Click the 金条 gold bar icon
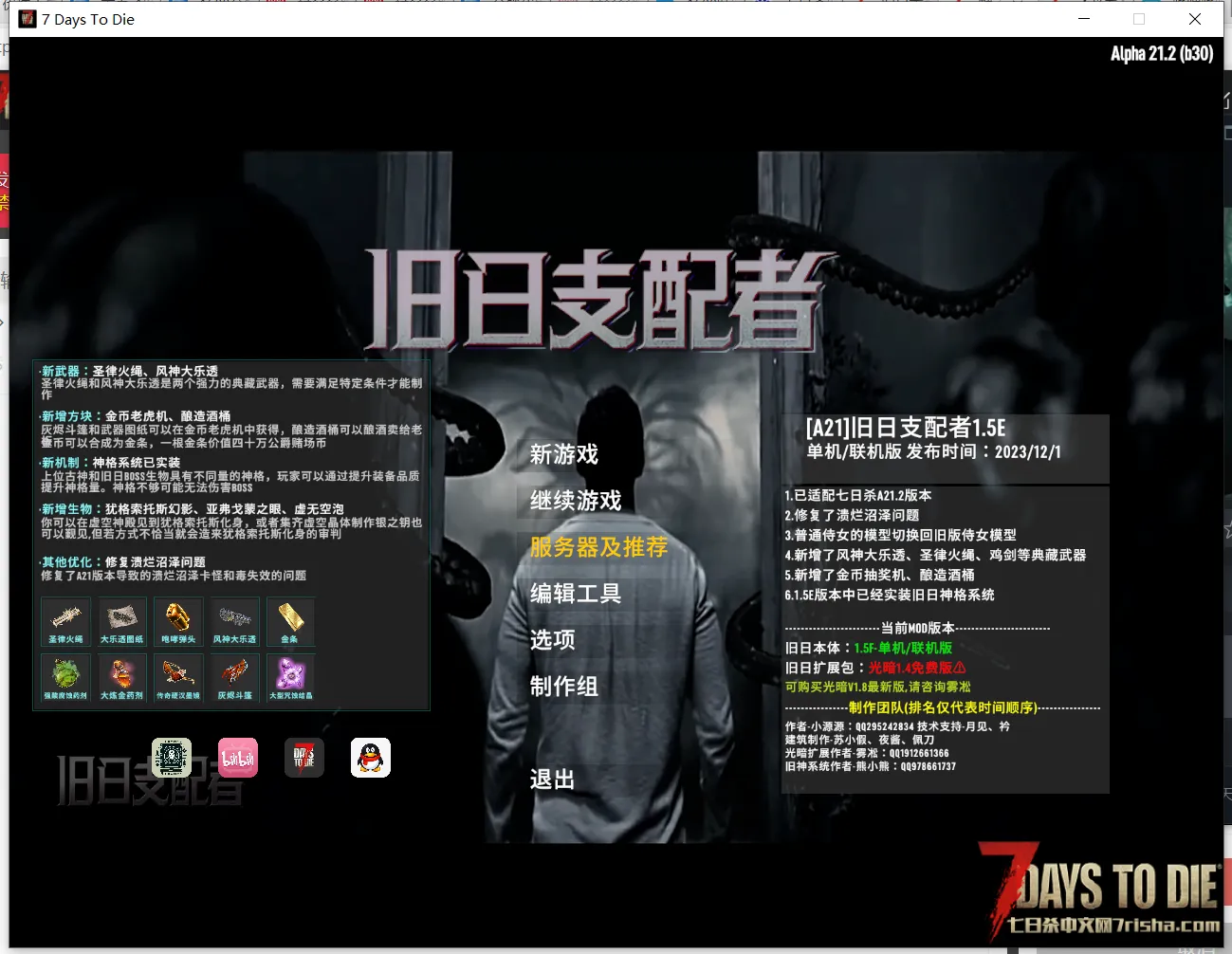The height and width of the screenshot is (954, 1232). 290,622
